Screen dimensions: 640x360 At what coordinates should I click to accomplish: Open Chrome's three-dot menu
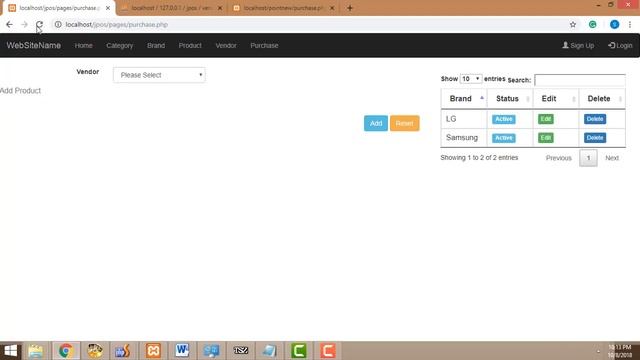(630, 24)
